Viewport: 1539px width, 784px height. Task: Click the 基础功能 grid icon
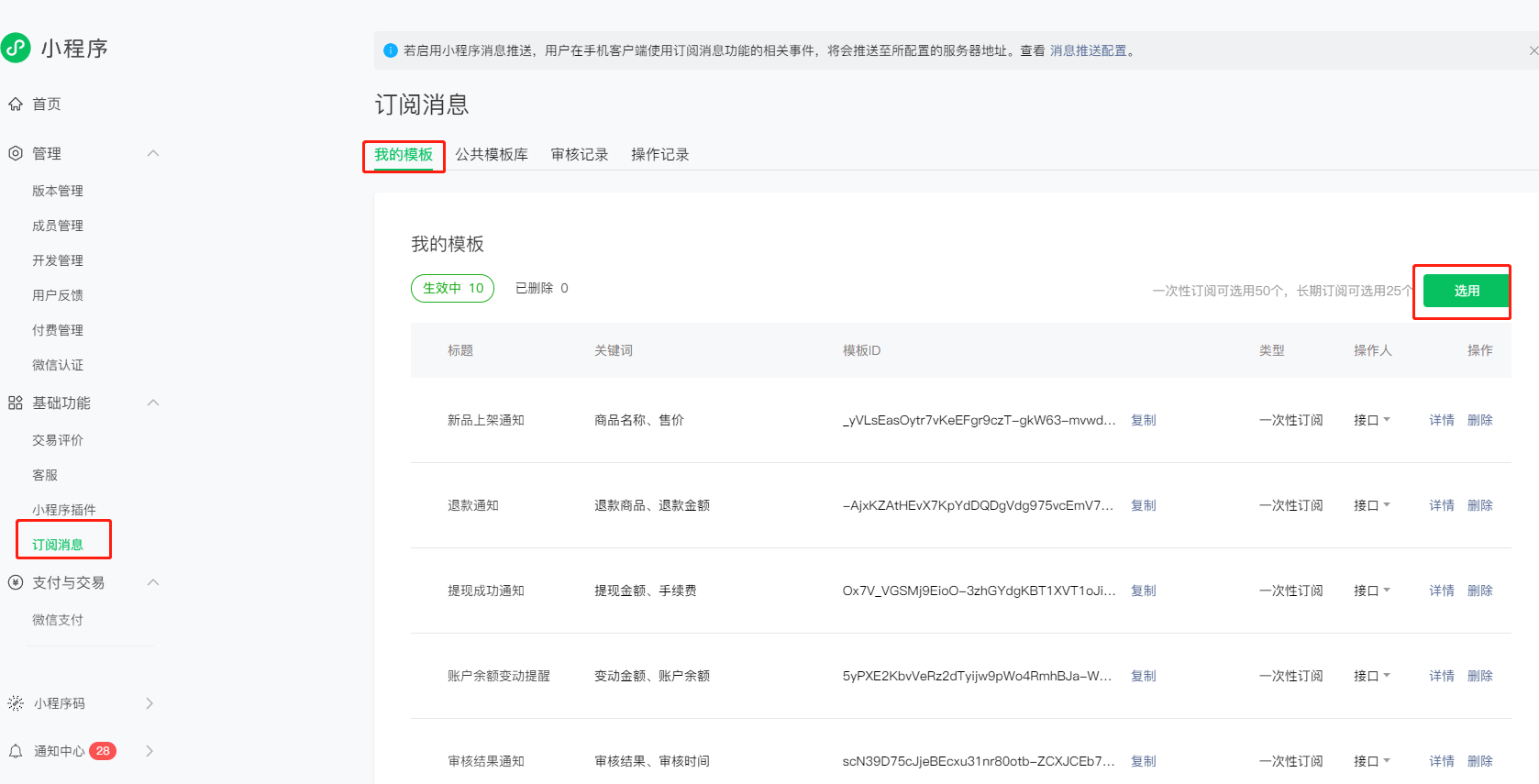pos(16,403)
